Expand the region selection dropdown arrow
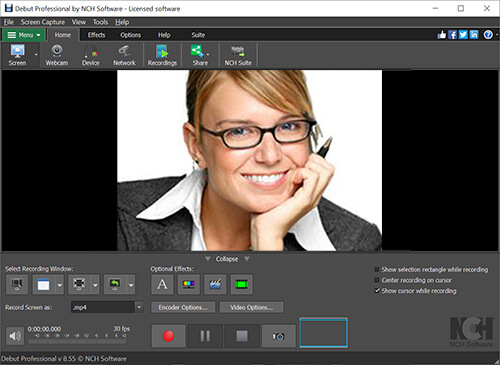Image resolution: width=500 pixels, height=365 pixels. tap(95, 285)
